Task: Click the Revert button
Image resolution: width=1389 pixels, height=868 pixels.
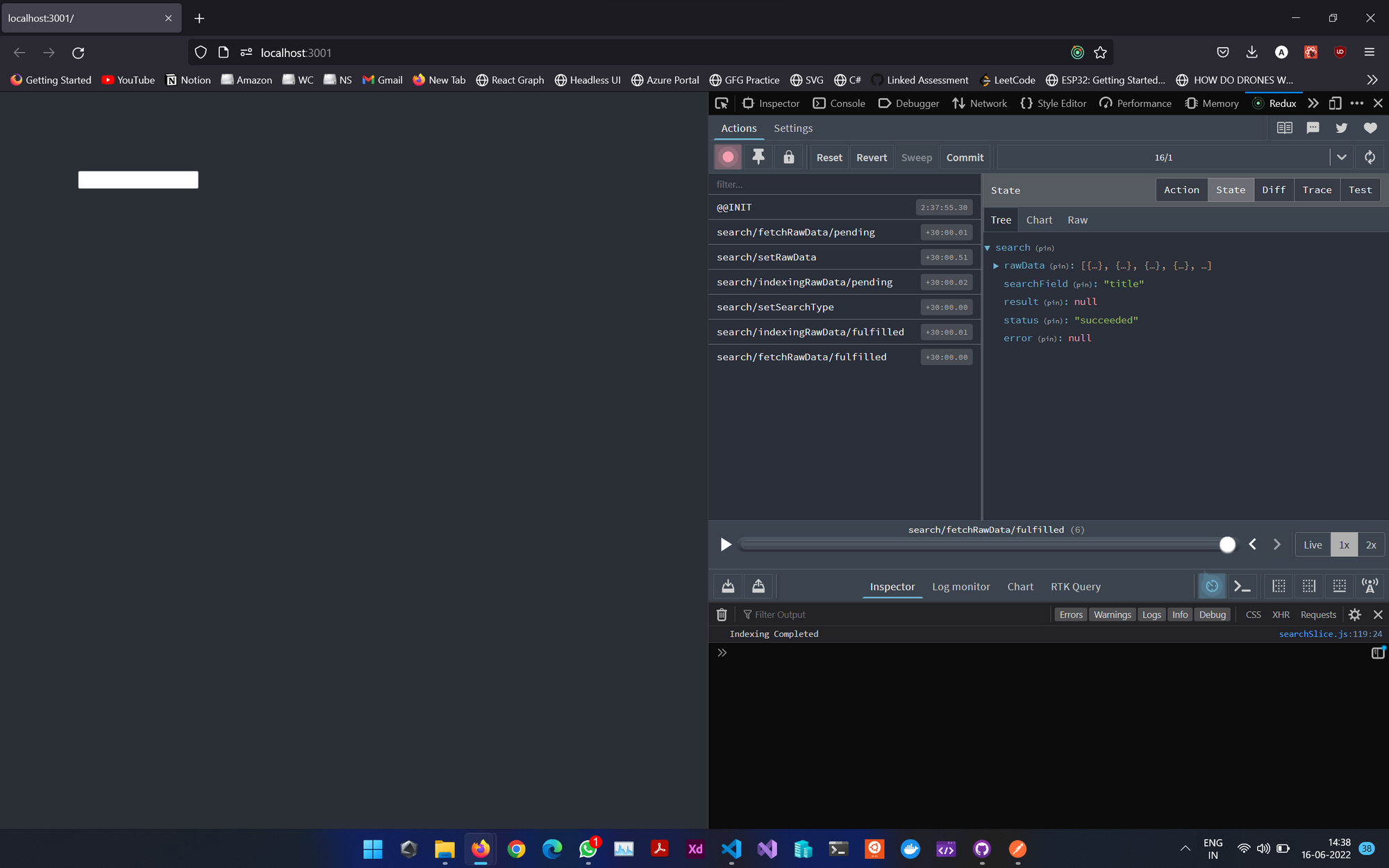Action: coord(872,158)
